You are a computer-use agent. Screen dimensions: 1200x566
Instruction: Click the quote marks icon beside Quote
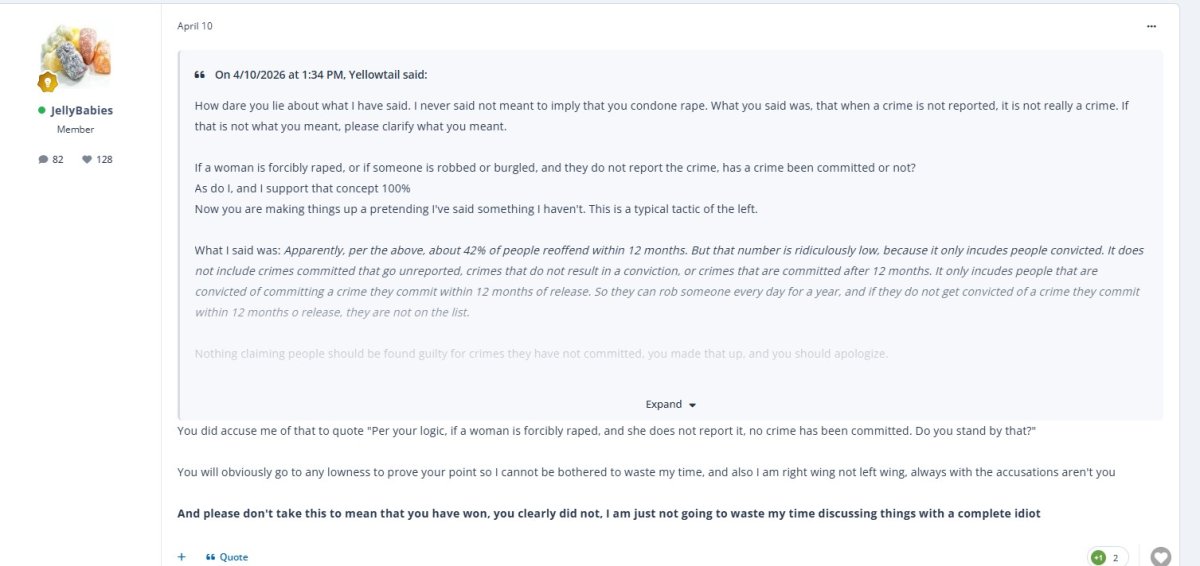click(x=210, y=557)
